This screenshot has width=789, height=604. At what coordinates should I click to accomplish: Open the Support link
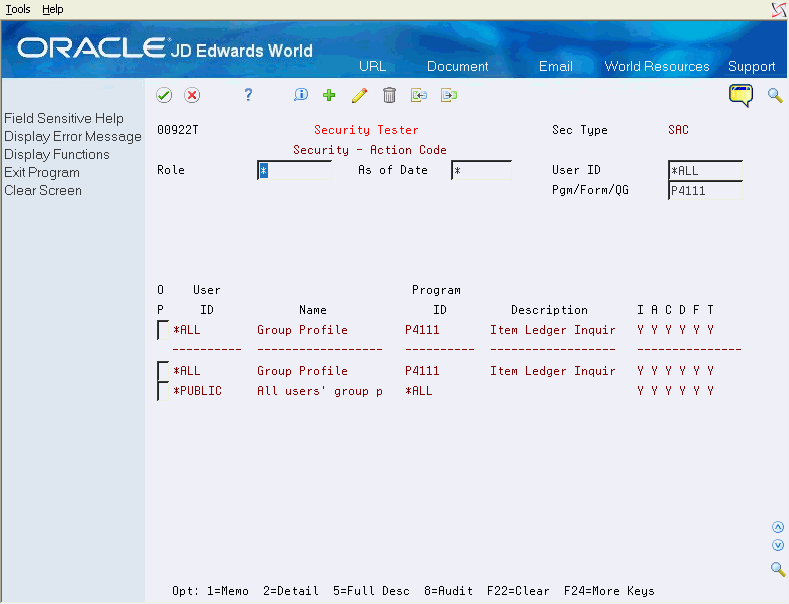pyautogui.click(x=751, y=66)
